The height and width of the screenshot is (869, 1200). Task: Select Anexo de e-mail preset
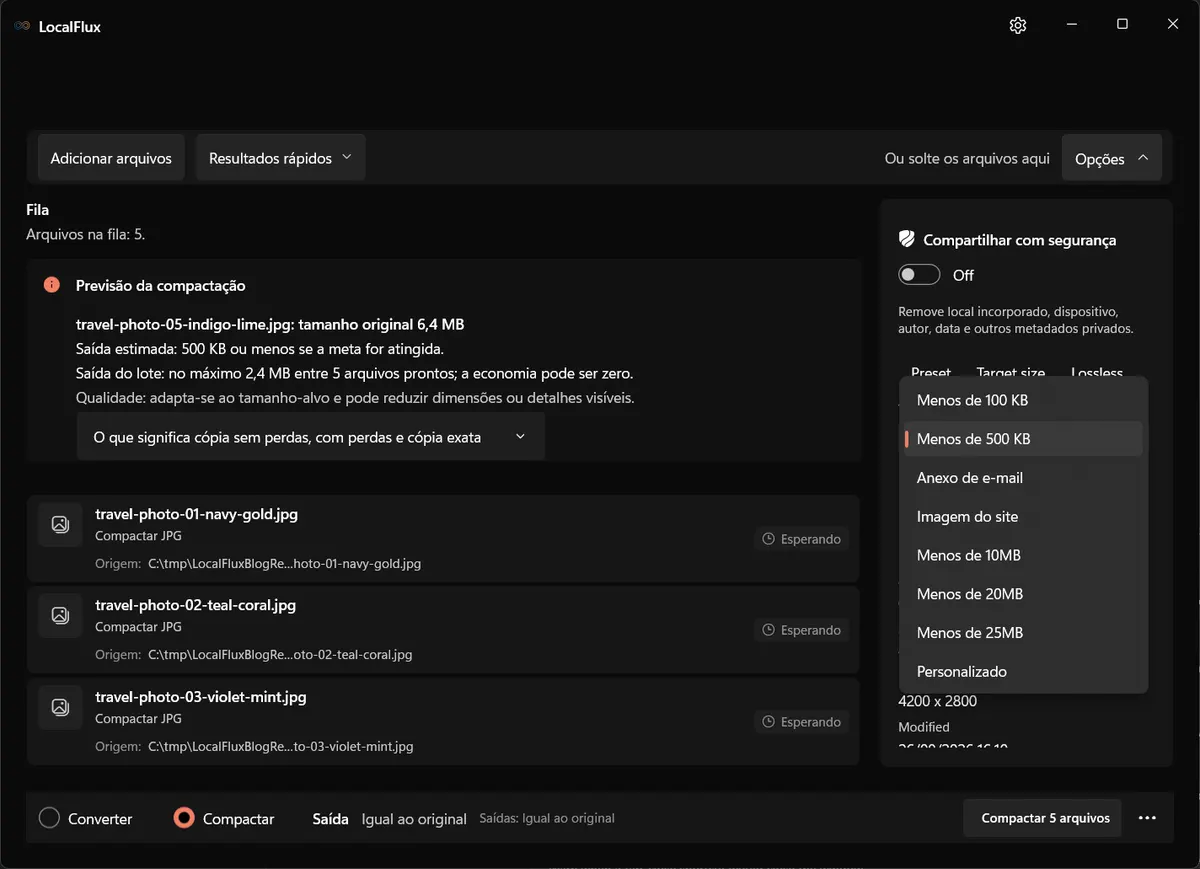(1023, 478)
